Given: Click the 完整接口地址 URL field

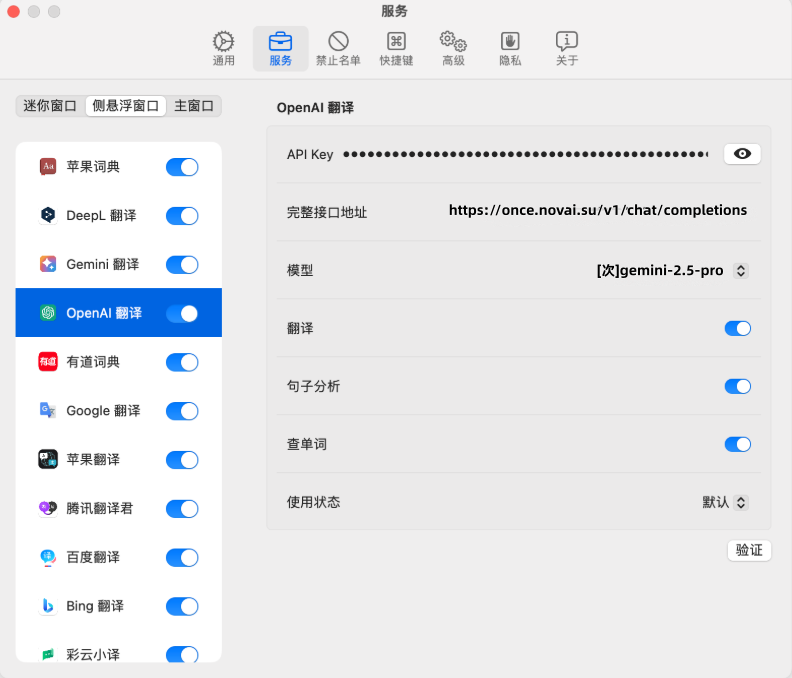Looking at the screenshot, I should click(597, 211).
